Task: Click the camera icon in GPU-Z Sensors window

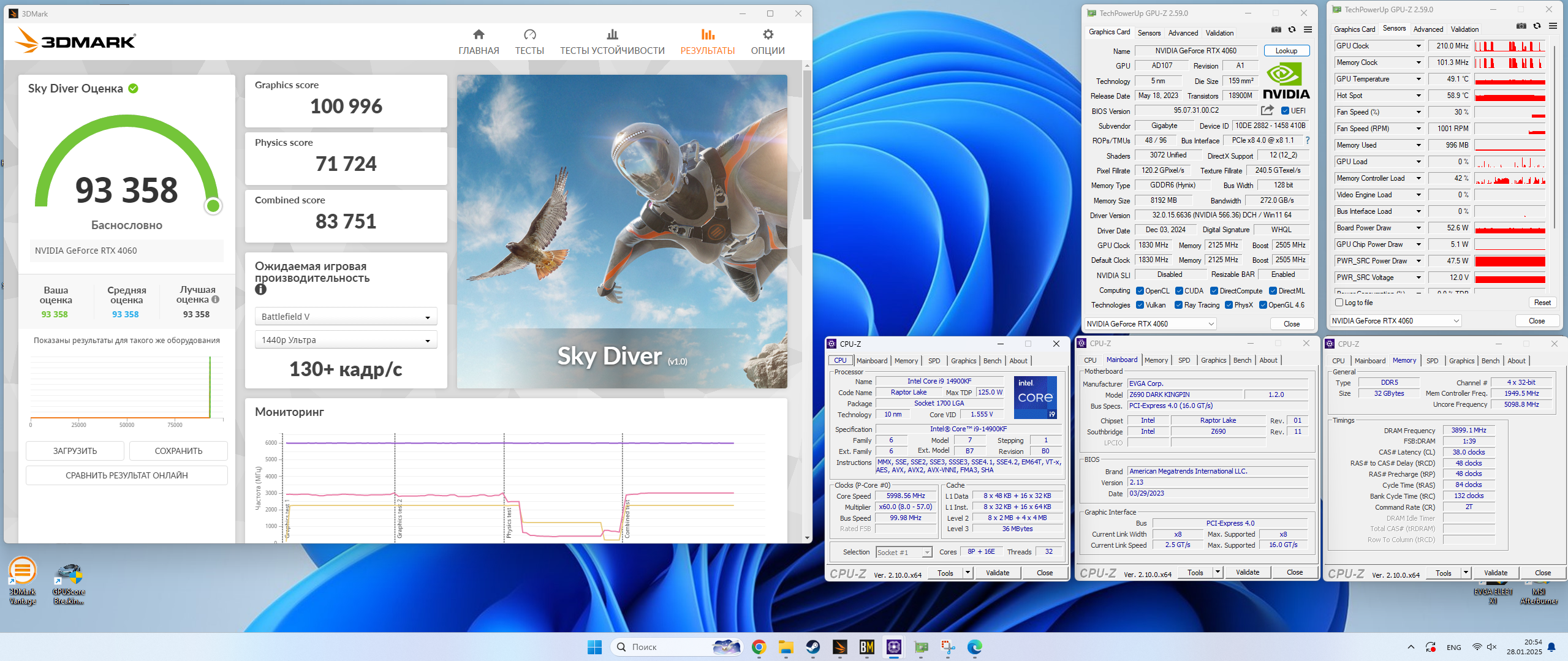Action: (x=1521, y=26)
